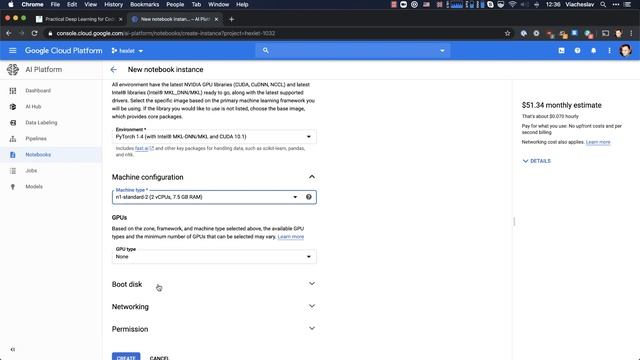The width and height of the screenshot is (640, 360).
Task: Select Notebooks in the sidebar
Action: (38, 155)
